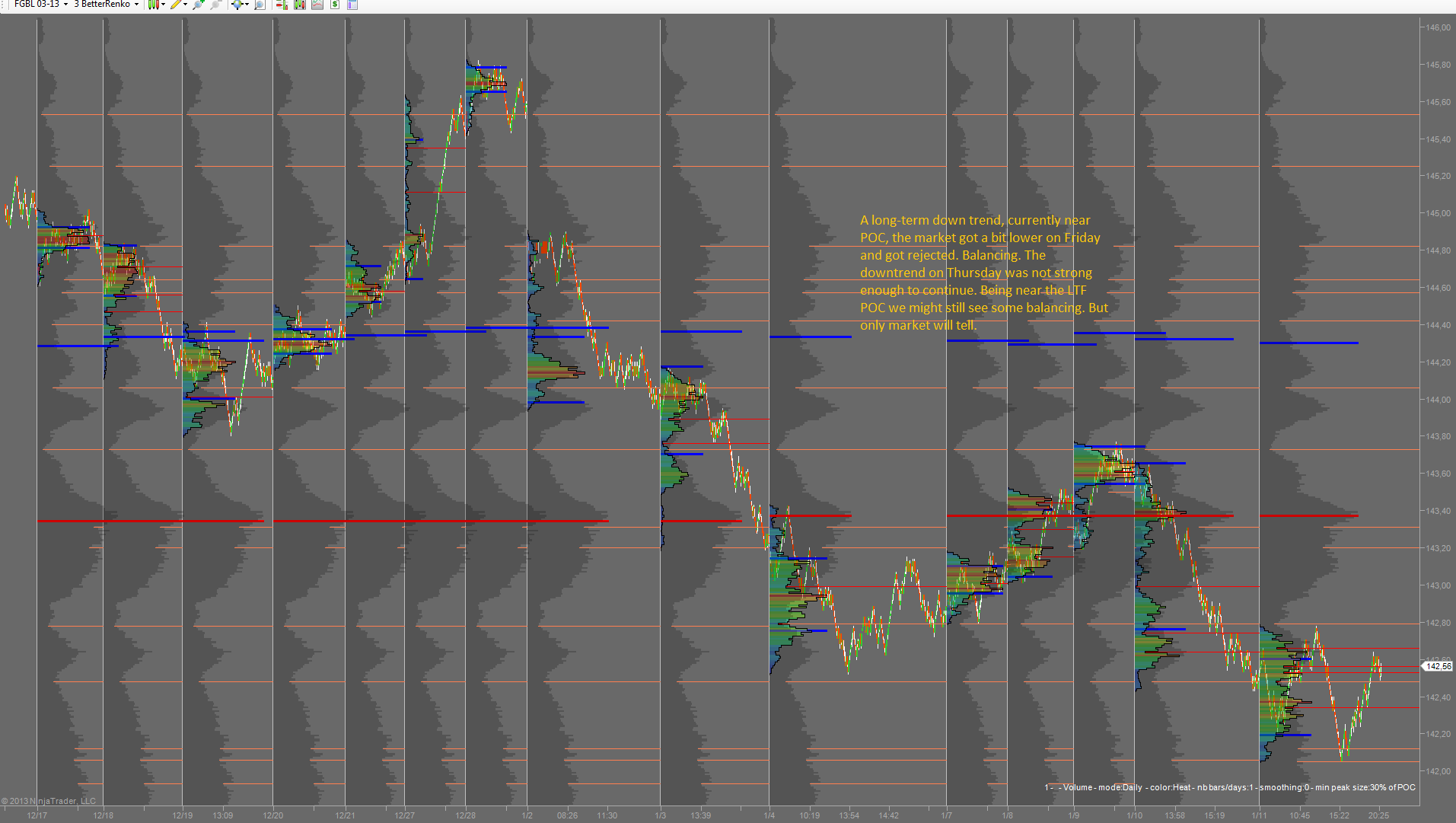Select the pencil drawing tools icon
The image size is (1456, 823).
tap(176, 5)
